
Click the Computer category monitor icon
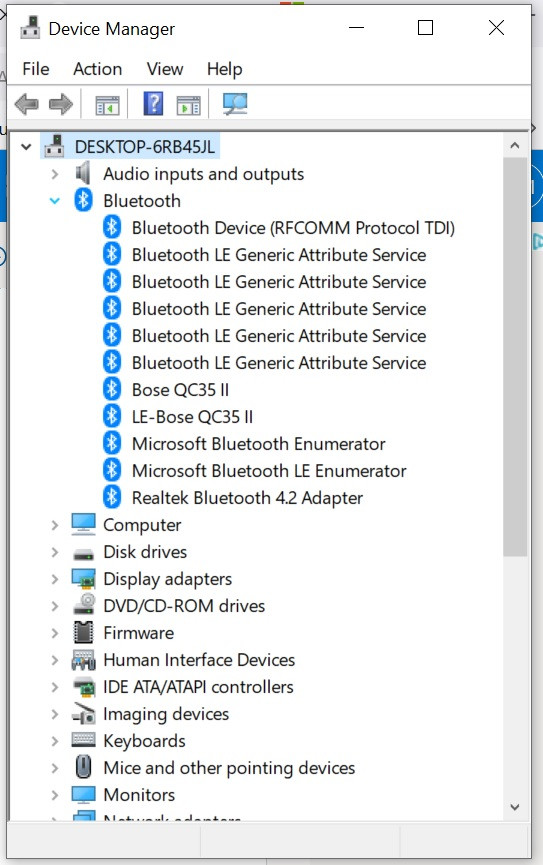[83, 525]
